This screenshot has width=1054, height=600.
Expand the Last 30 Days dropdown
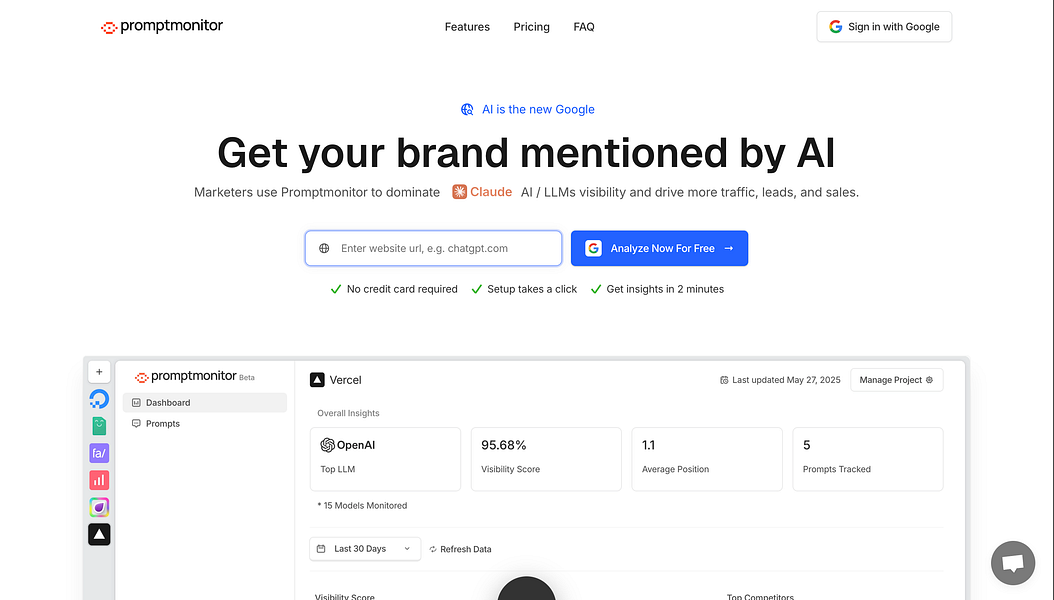365,549
